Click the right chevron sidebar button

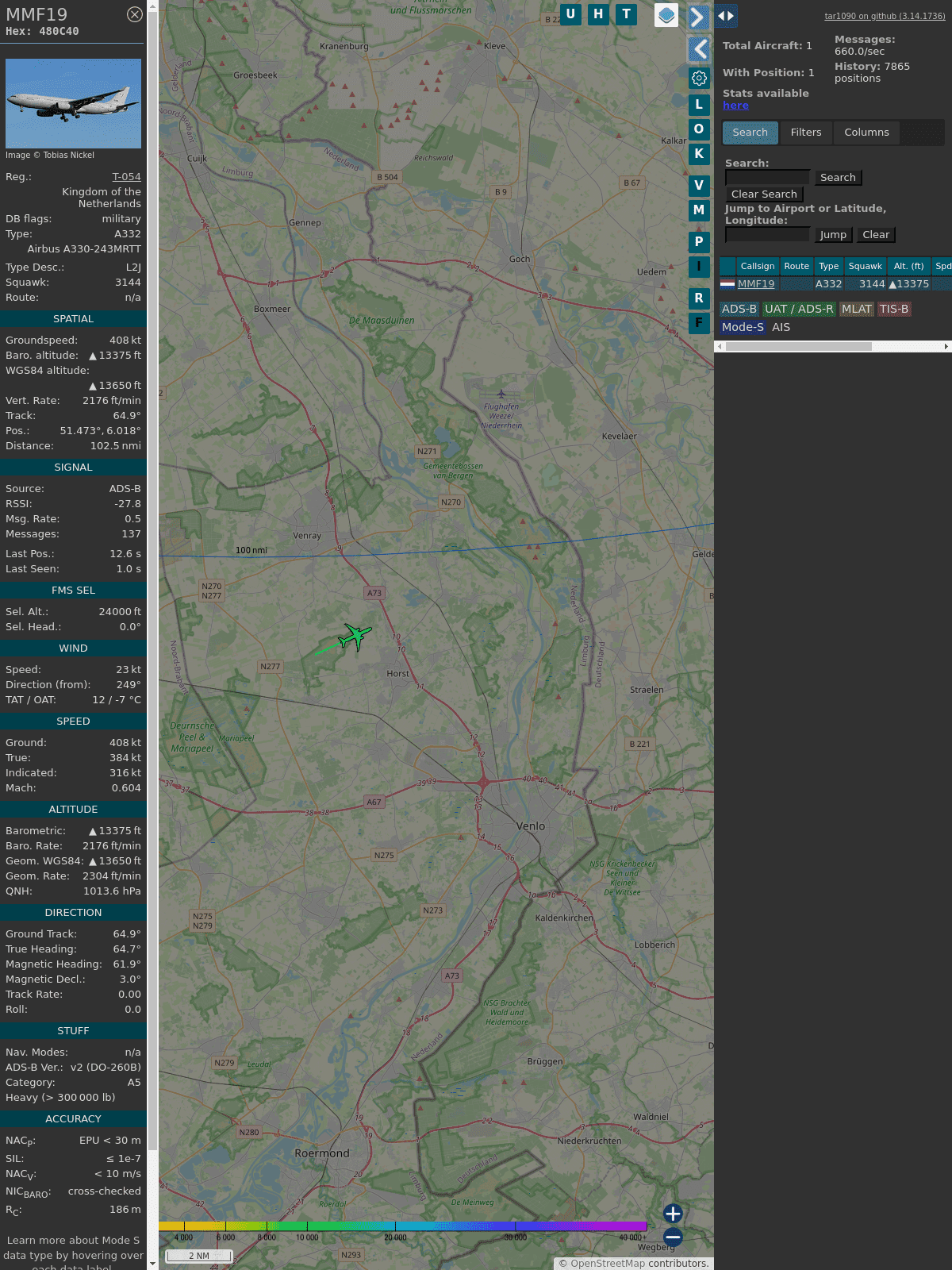point(698,17)
